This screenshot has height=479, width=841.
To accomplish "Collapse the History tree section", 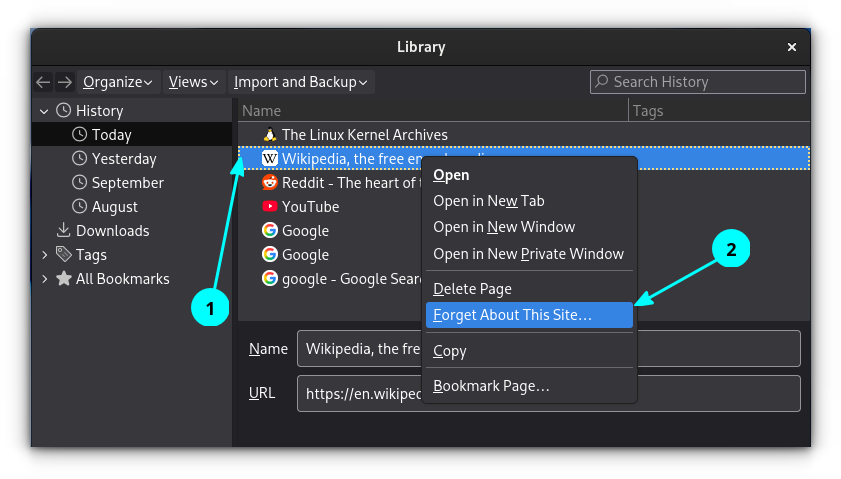I will 44,111.
